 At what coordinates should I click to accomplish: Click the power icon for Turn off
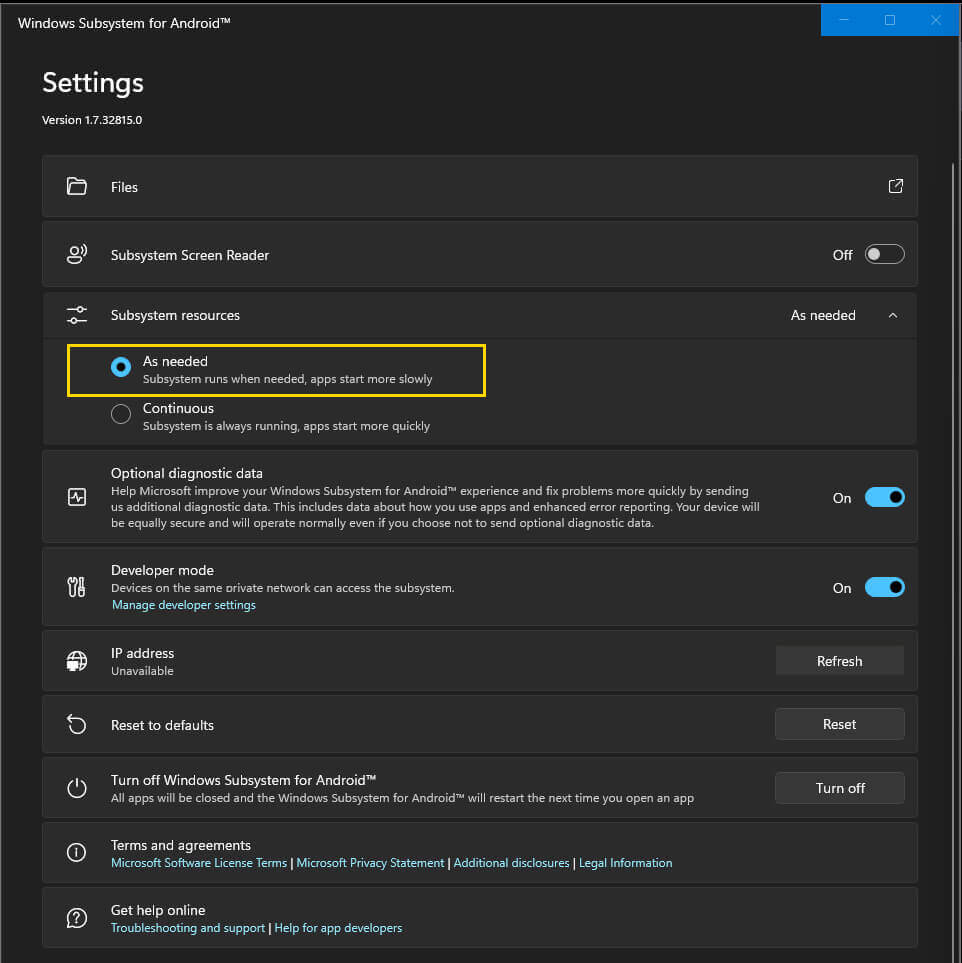click(x=77, y=788)
